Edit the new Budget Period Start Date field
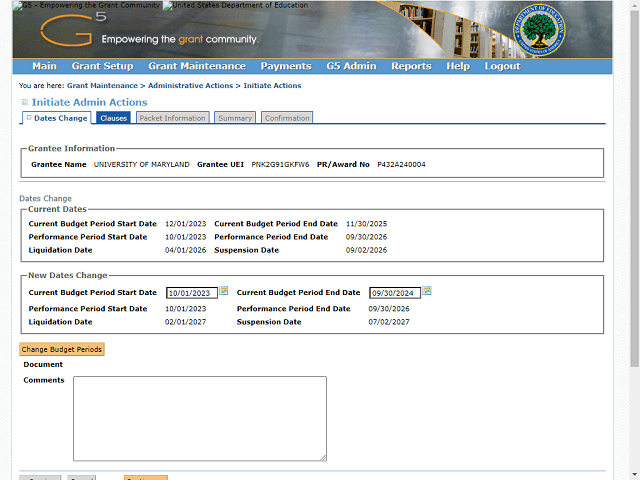This screenshot has height=480, width=640. click(192, 293)
